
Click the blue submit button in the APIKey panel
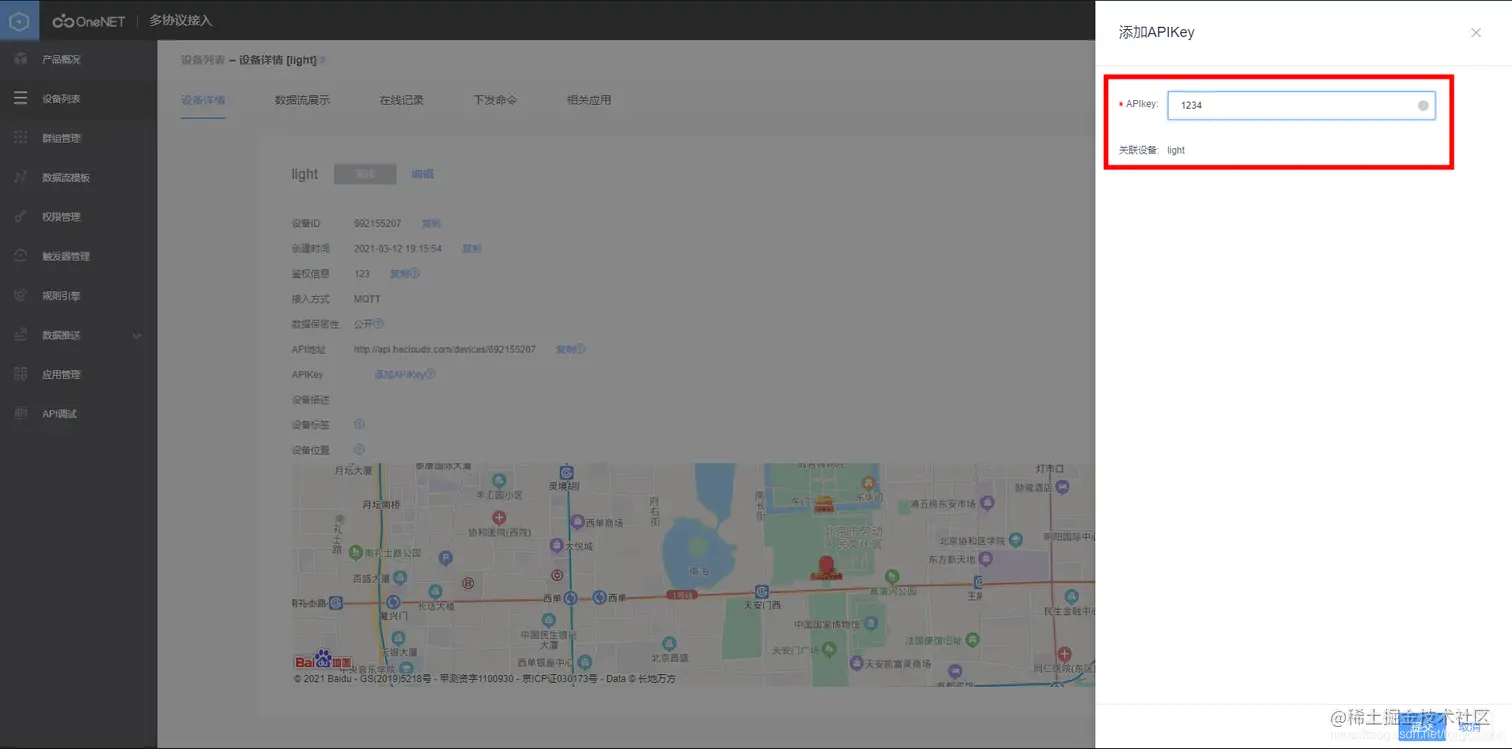point(1422,727)
